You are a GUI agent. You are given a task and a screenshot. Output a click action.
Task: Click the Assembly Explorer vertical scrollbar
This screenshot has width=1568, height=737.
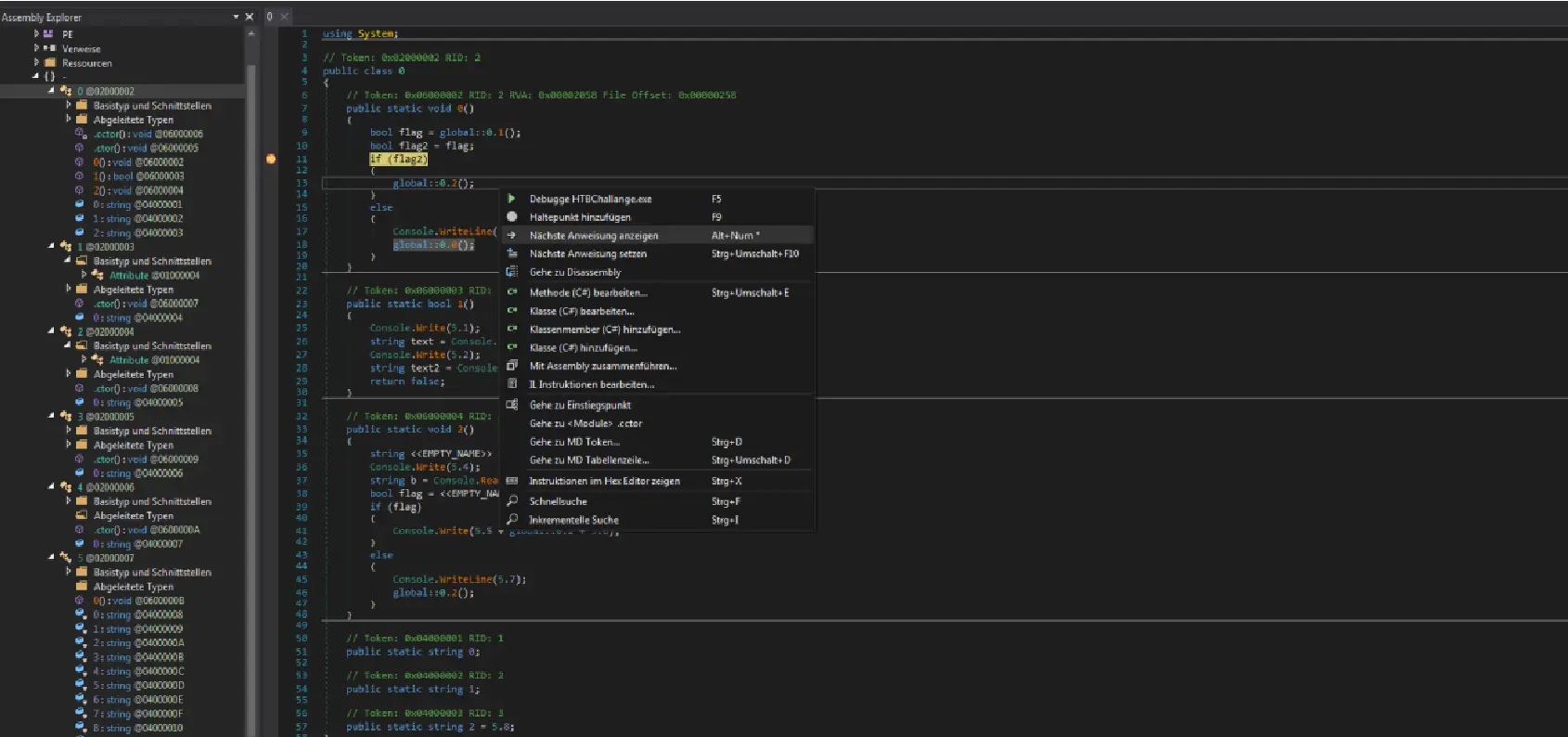(x=251, y=371)
